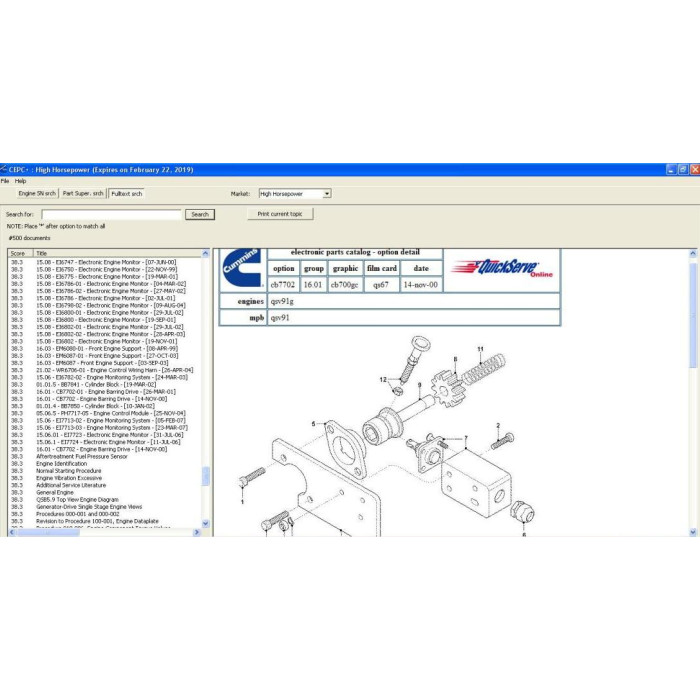The height and width of the screenshot is (700, 700).
Task: Click Print current topic button
Action: [280, 214]
